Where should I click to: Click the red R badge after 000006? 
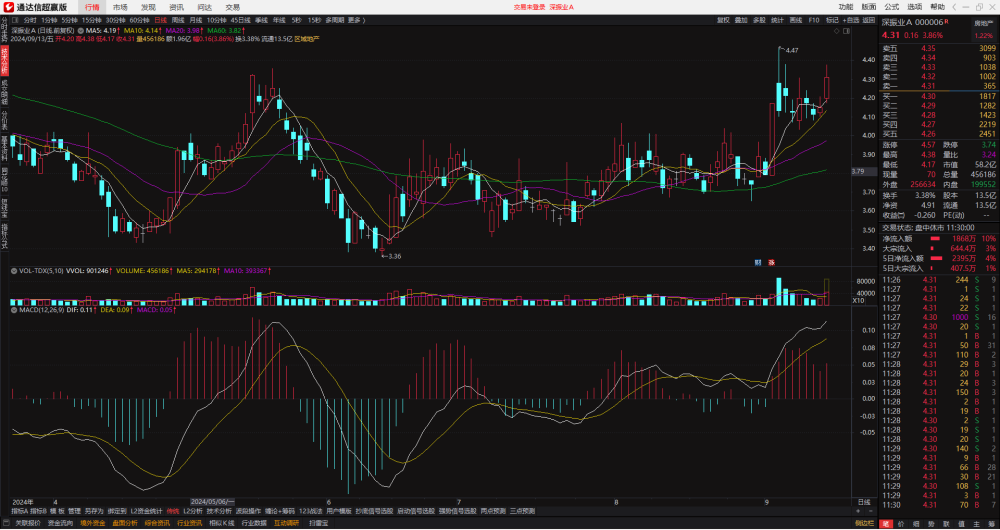click(947, 22)
